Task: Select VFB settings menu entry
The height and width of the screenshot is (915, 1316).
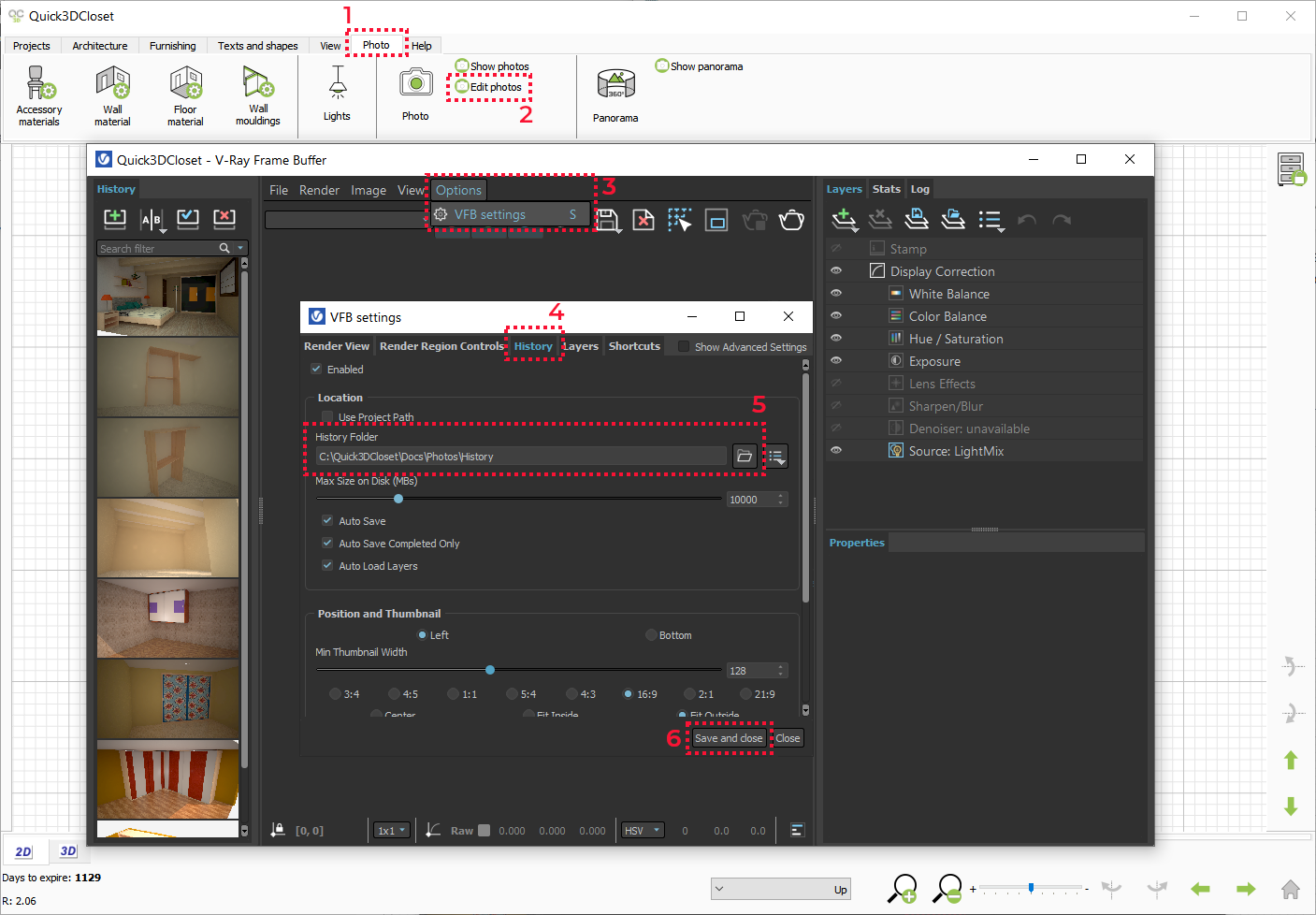Action: click(512, 214)
